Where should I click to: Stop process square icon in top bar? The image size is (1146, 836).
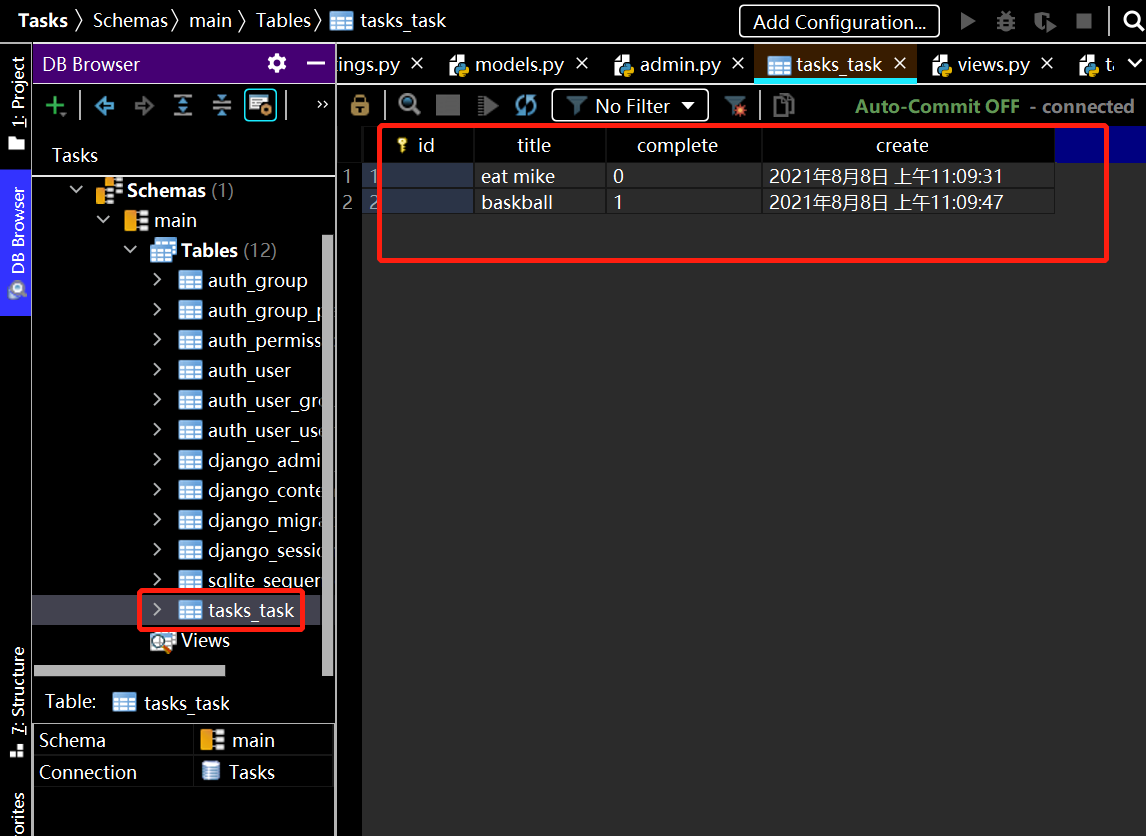click(x=1084, y=21)
